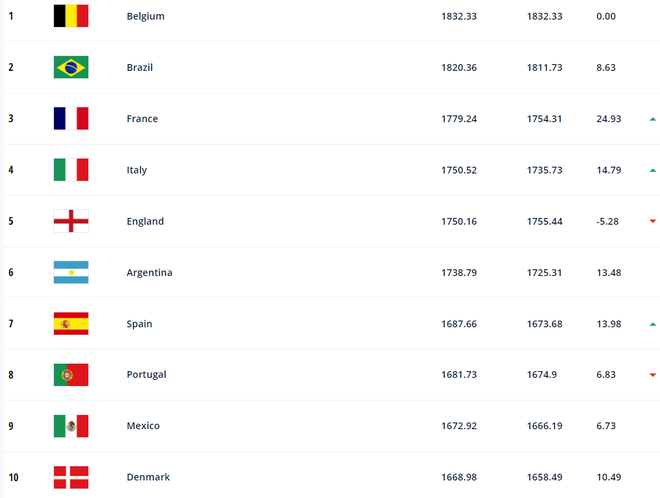Click the France flag icon

pos(71,119)
